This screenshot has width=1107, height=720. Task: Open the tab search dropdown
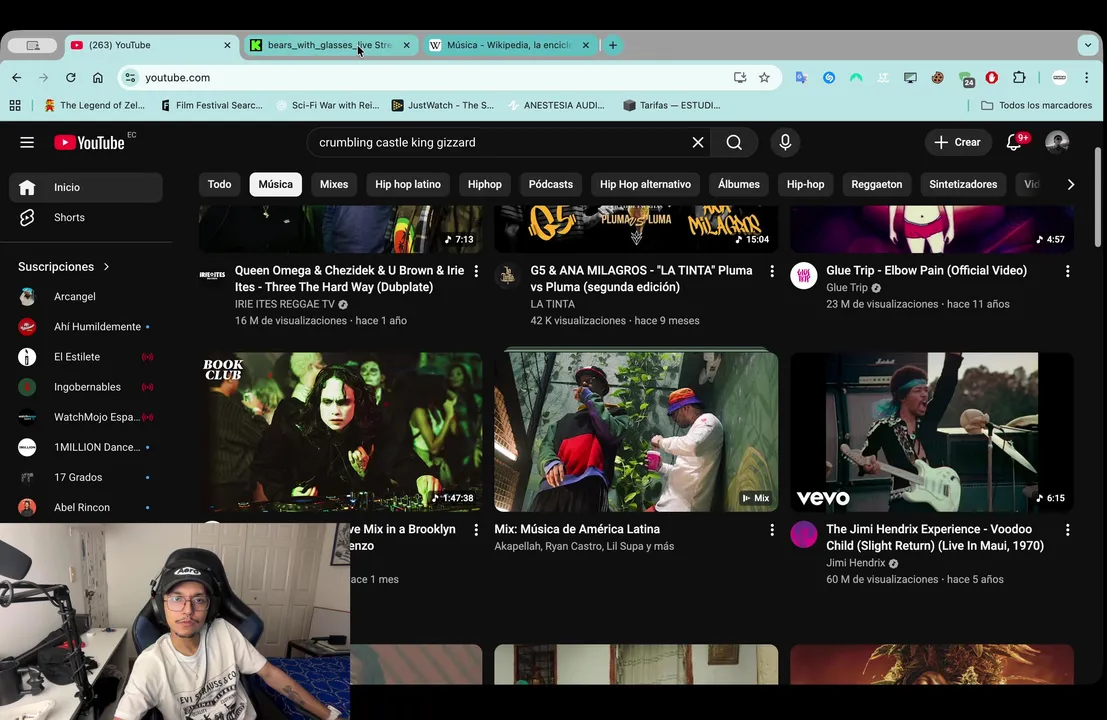click(x=1087, y=45)
